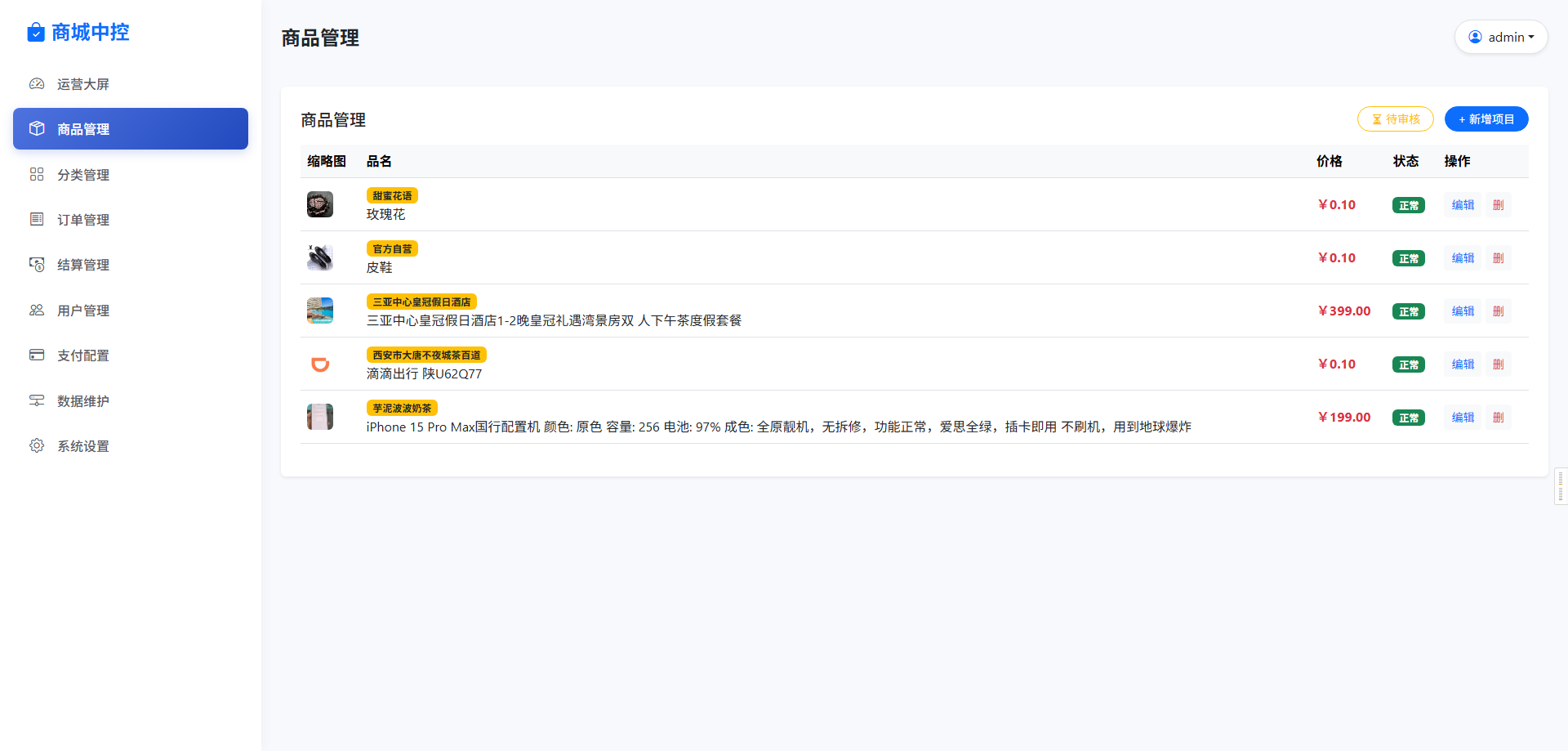The width and height of the screenshot is (1568, 751).
Task: Click the 皮鞋 product thumbnail
Action: (x=320, y=257)
